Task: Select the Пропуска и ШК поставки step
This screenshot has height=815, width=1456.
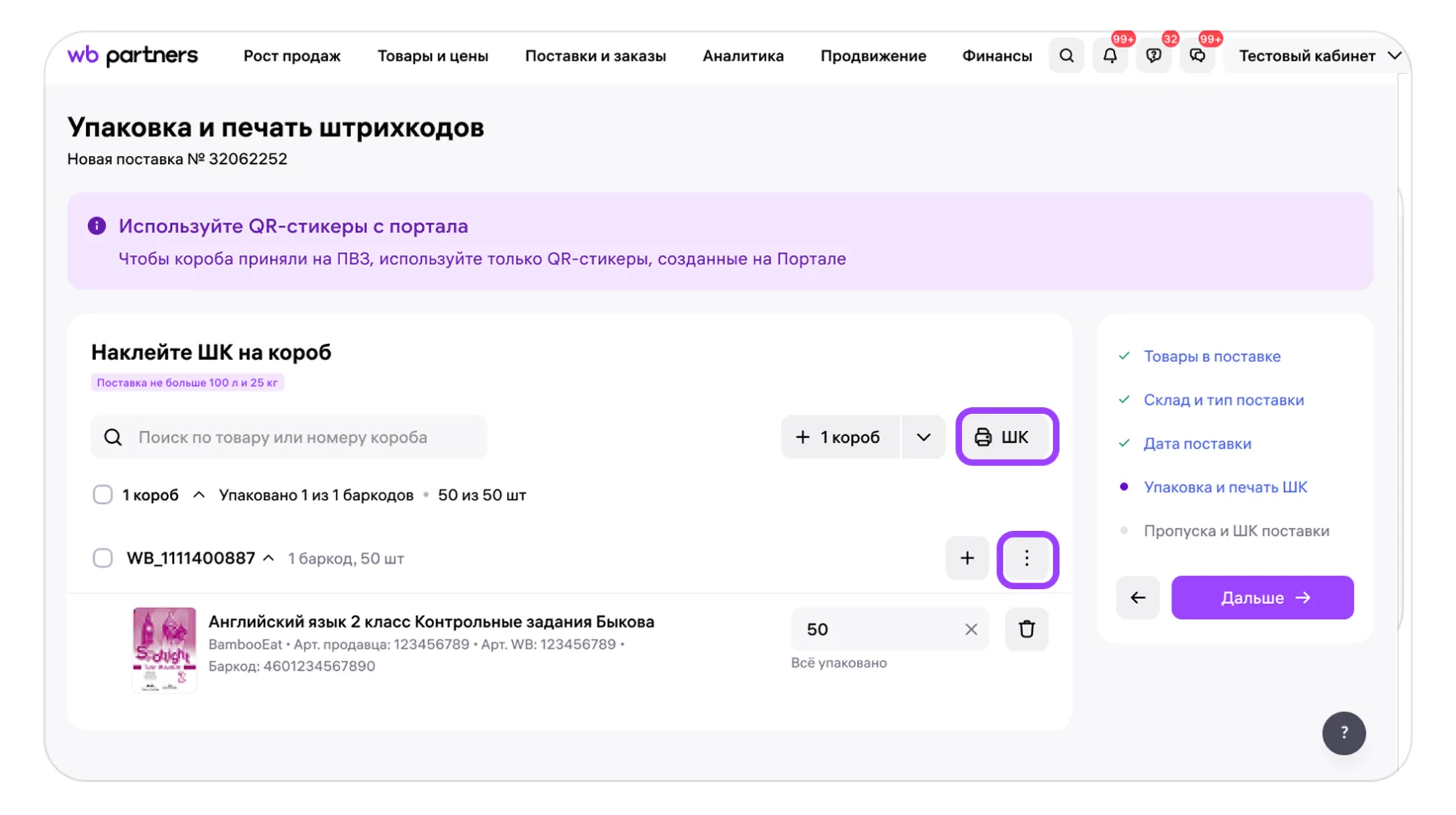Action: (x=1237, y=531)
